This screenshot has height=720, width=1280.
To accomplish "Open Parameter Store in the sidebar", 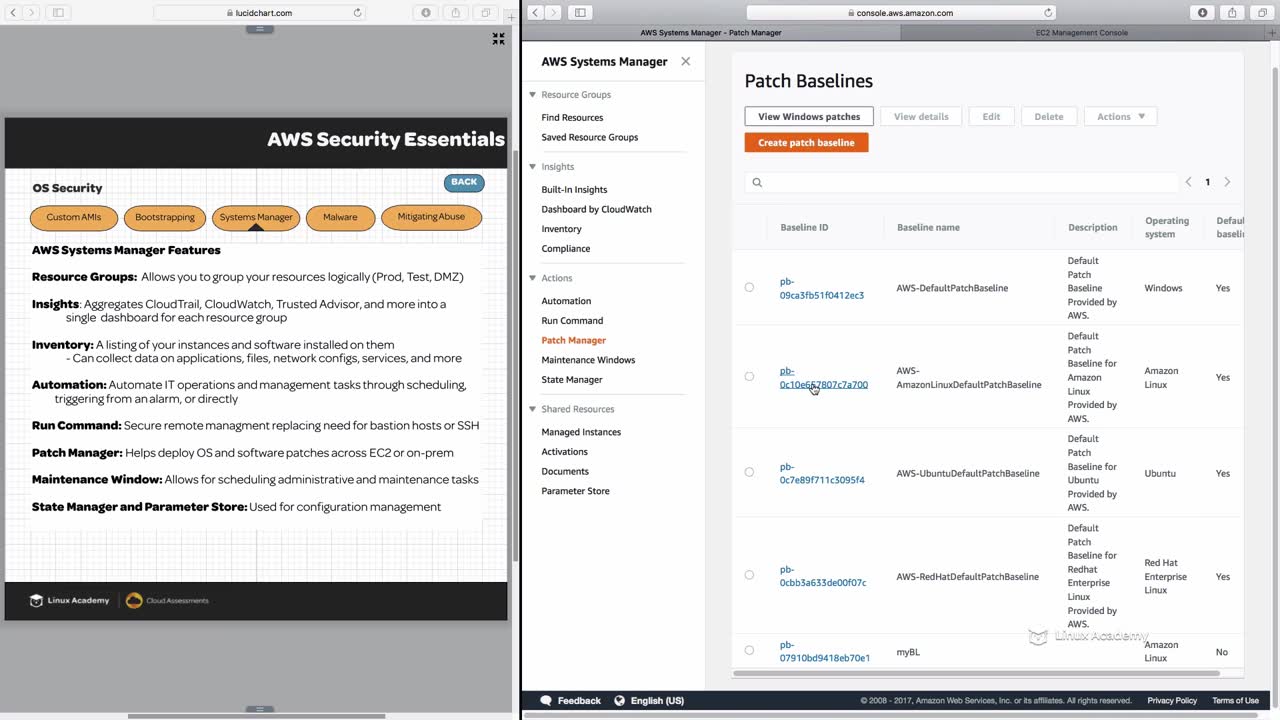I will coord(575,491).
